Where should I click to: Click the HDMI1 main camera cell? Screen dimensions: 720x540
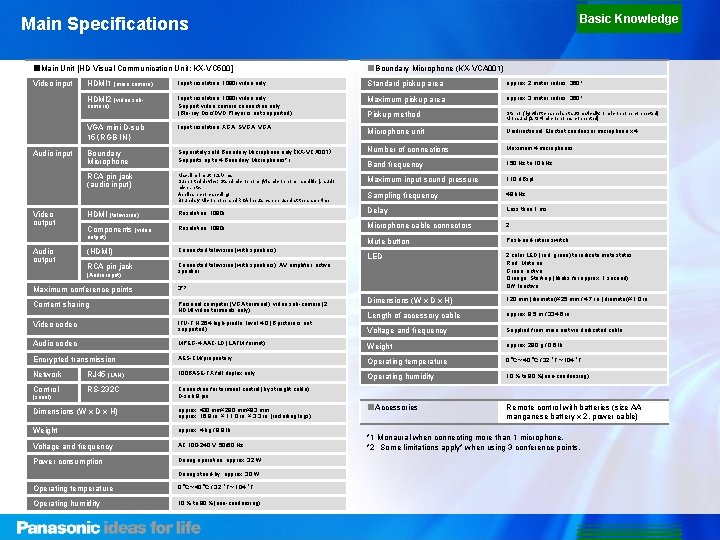click(x=125, y=84)
